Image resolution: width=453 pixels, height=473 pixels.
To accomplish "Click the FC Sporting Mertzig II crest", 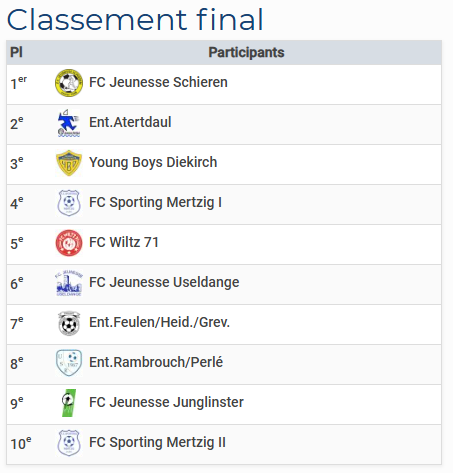I will tap(69, 443).
